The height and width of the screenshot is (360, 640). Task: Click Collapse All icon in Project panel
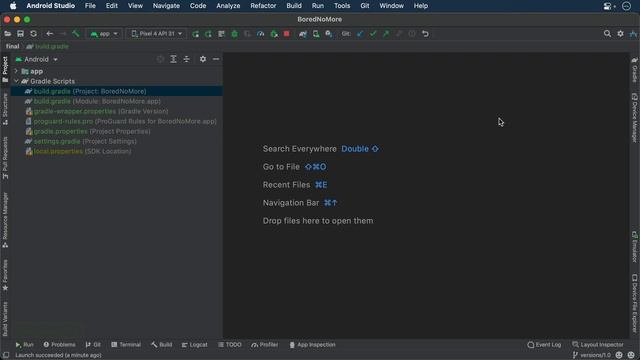click(x=187, y=59)
